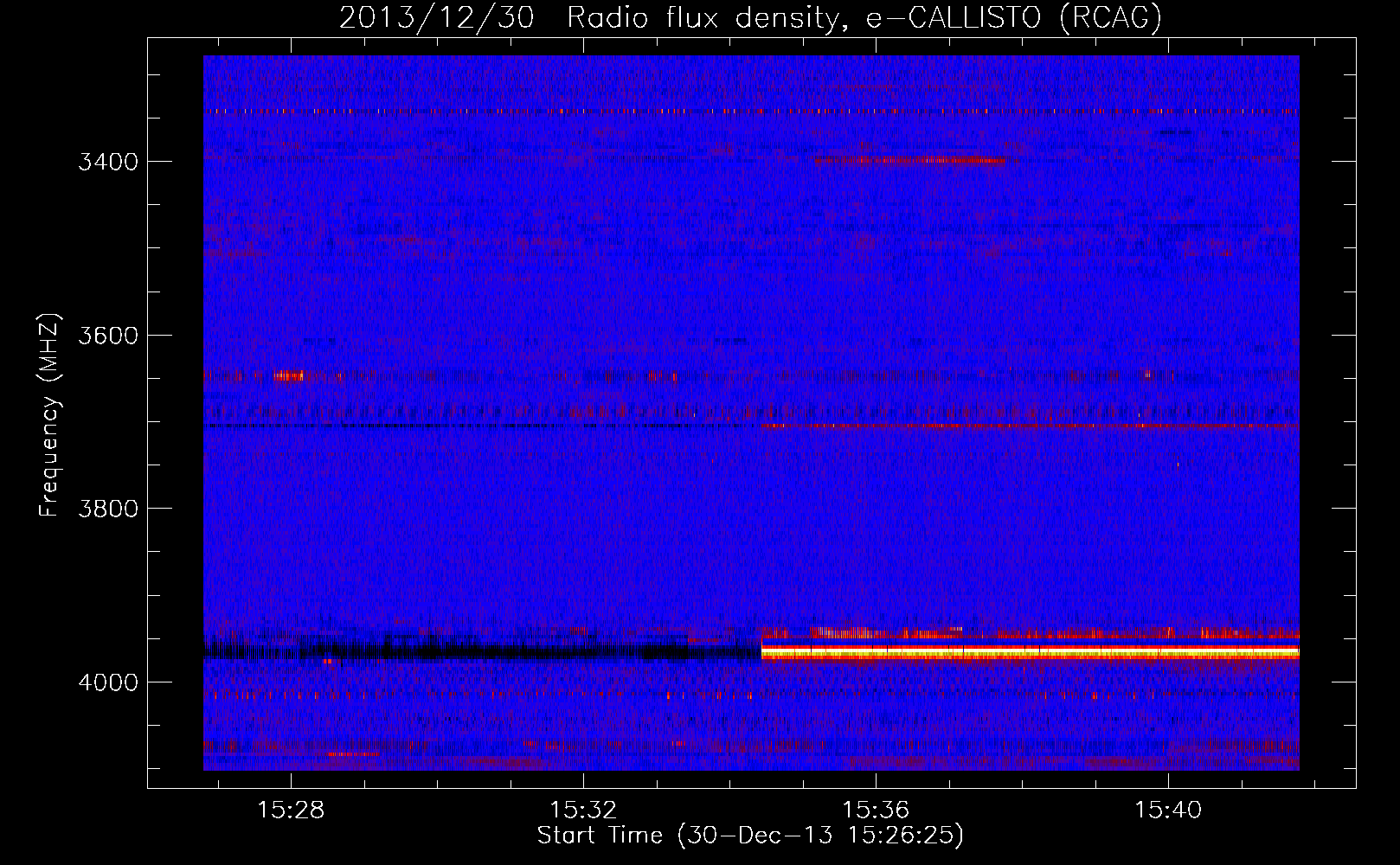Click the bright white-yellow emission band near 3970 MHz
This screenshot has width=1400, height=865.
(1030, 650)
